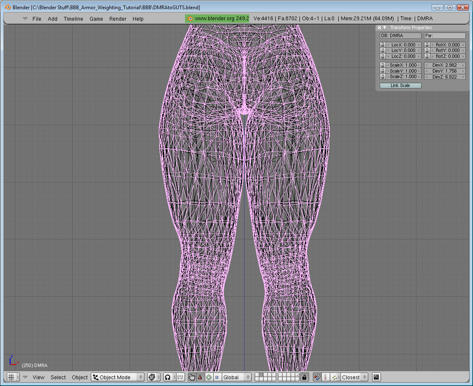
Task: Click the render this window icon
Action: (376, 377)
